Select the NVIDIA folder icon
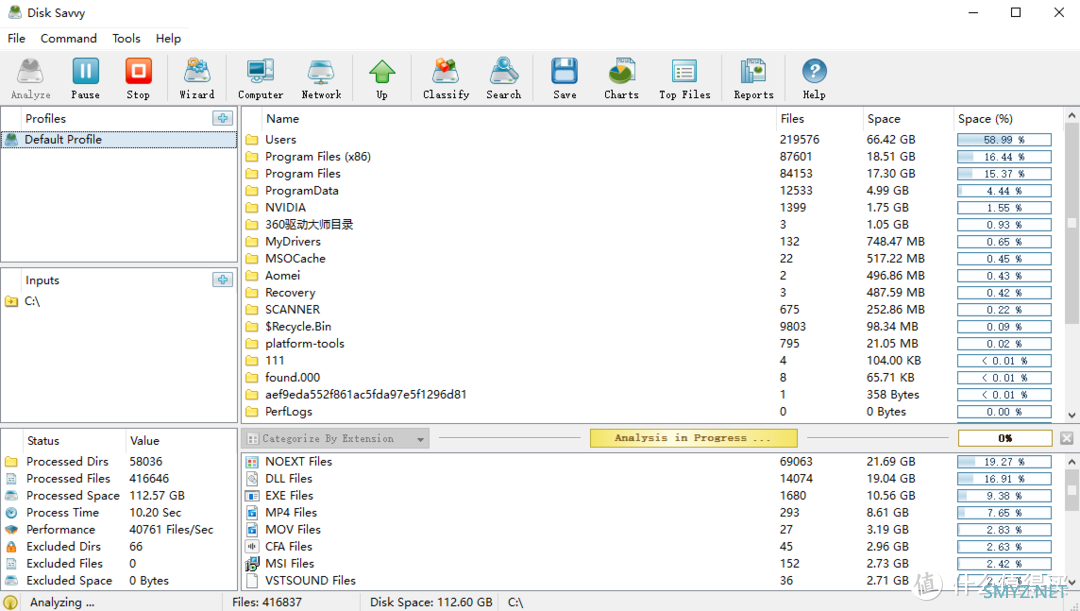This screenshot has width=1080, height=611. click(252, 207)
